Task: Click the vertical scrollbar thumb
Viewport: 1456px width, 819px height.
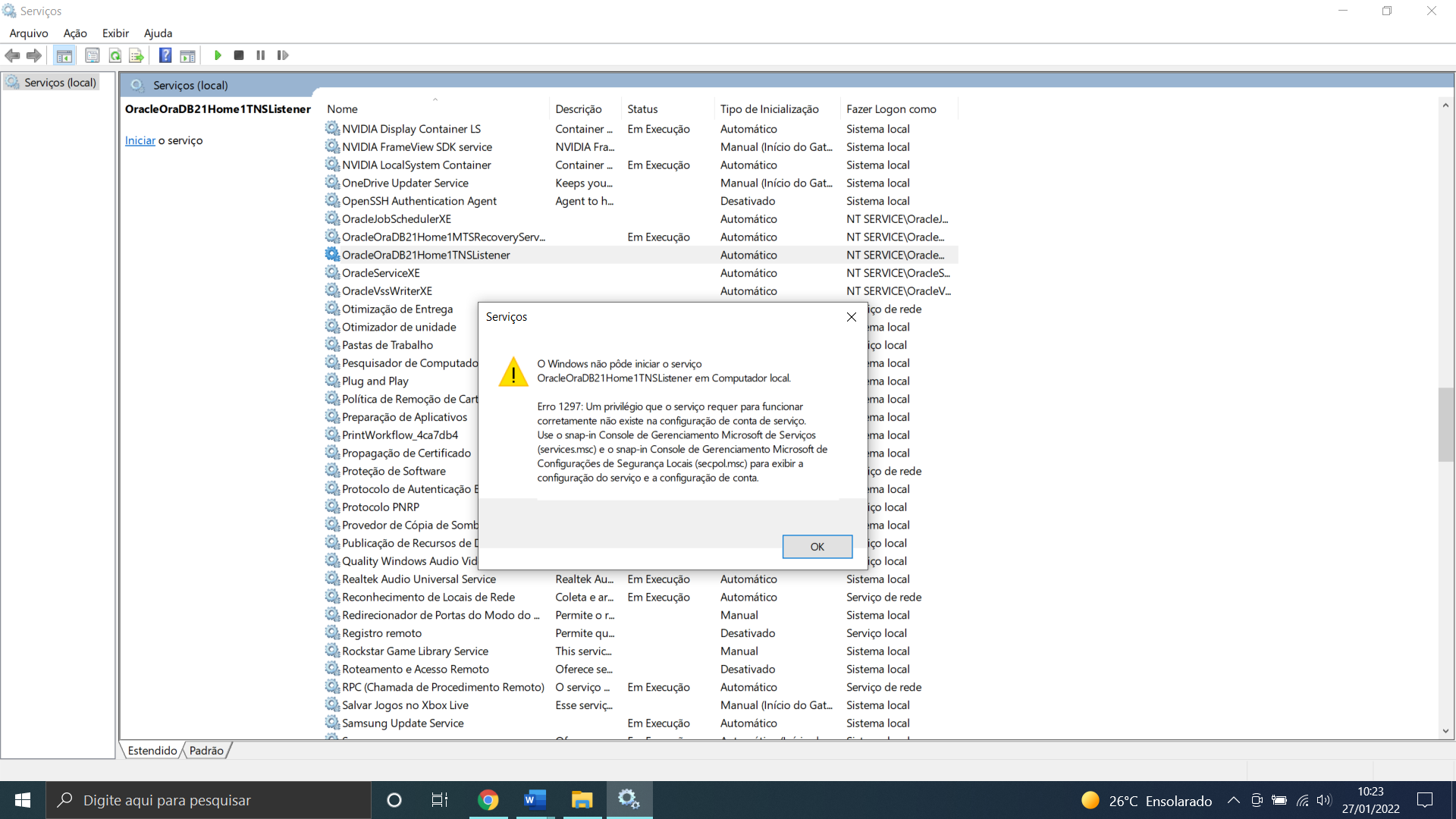Action: [1445, 425]
